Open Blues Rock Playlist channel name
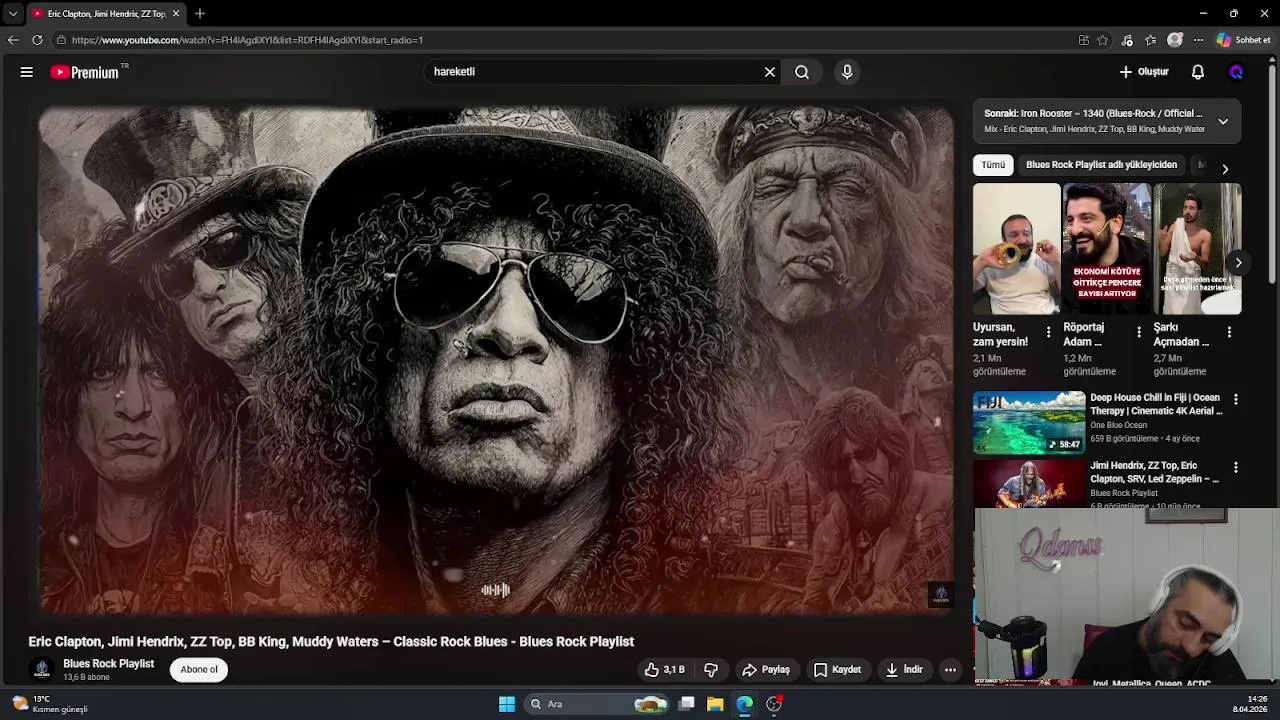 [109, 664]
